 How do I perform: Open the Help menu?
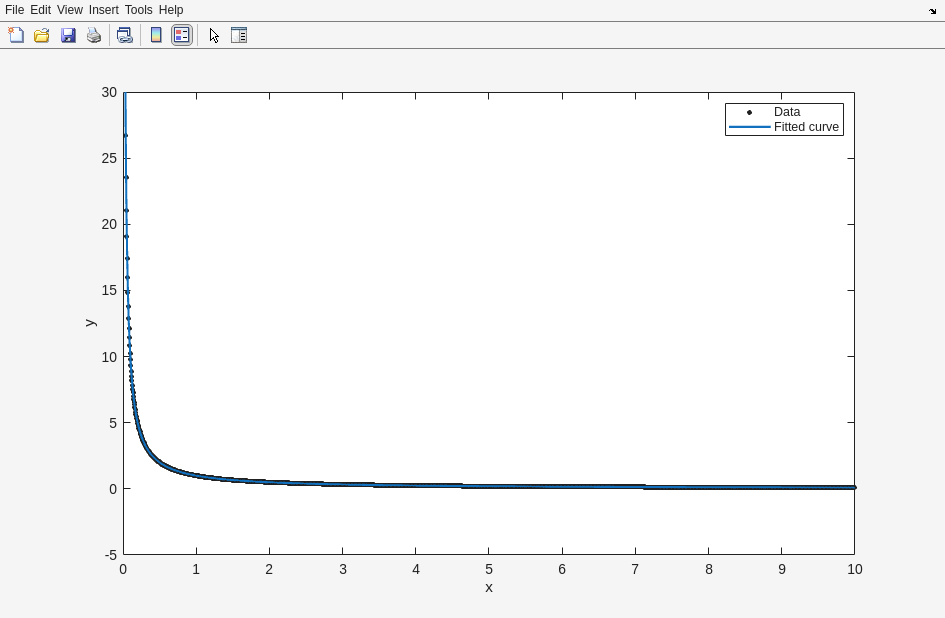click(x=171, y=10)
